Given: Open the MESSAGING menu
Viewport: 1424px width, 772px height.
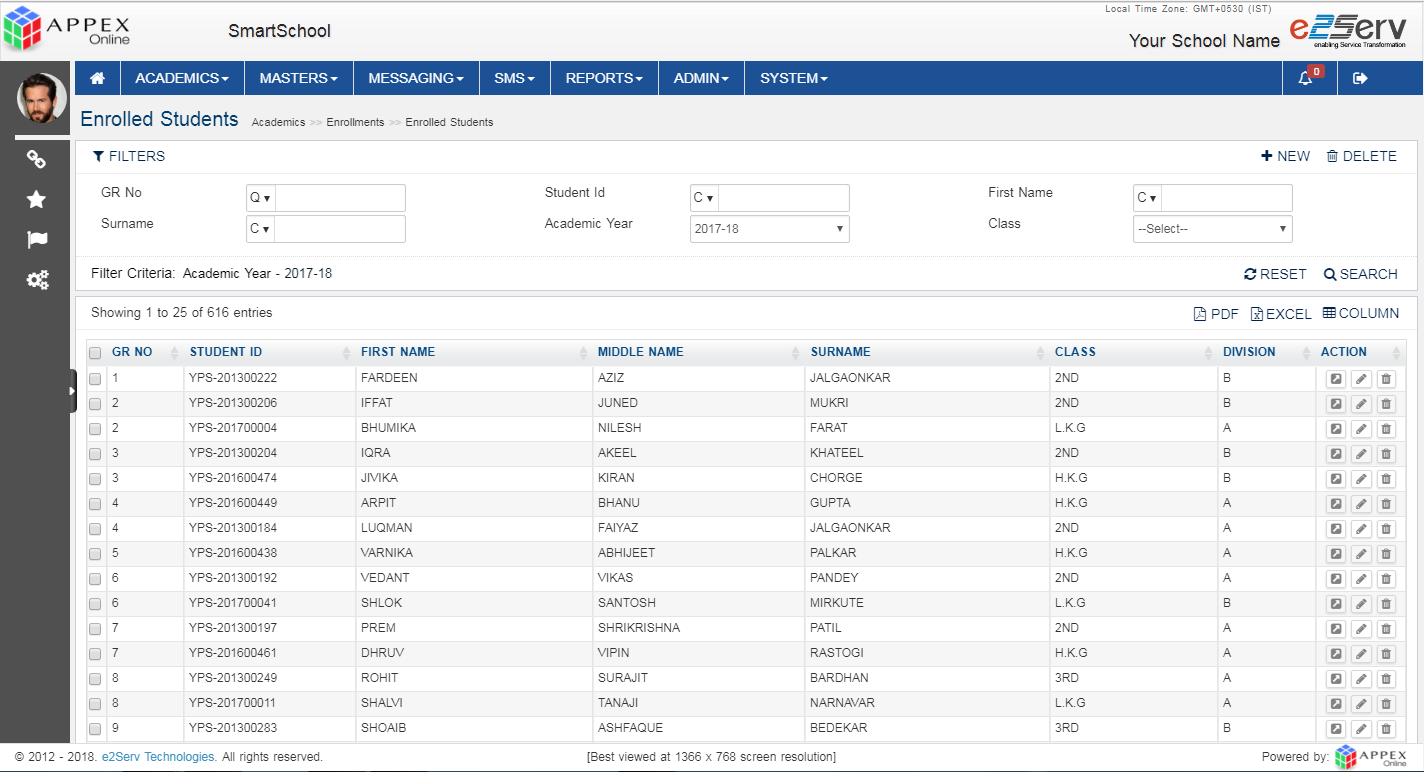Looking at the screenshot, I should coord(416,78).
